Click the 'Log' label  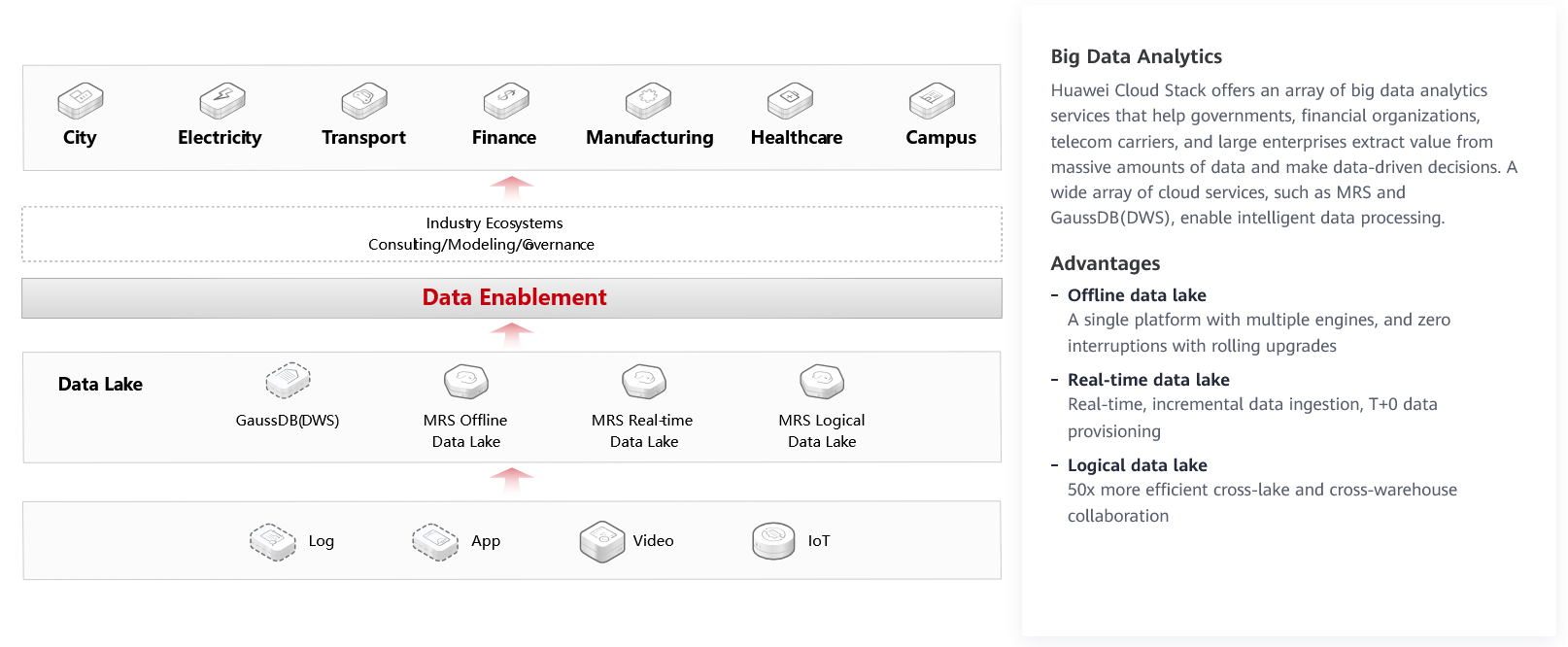(x=322, y=541)
